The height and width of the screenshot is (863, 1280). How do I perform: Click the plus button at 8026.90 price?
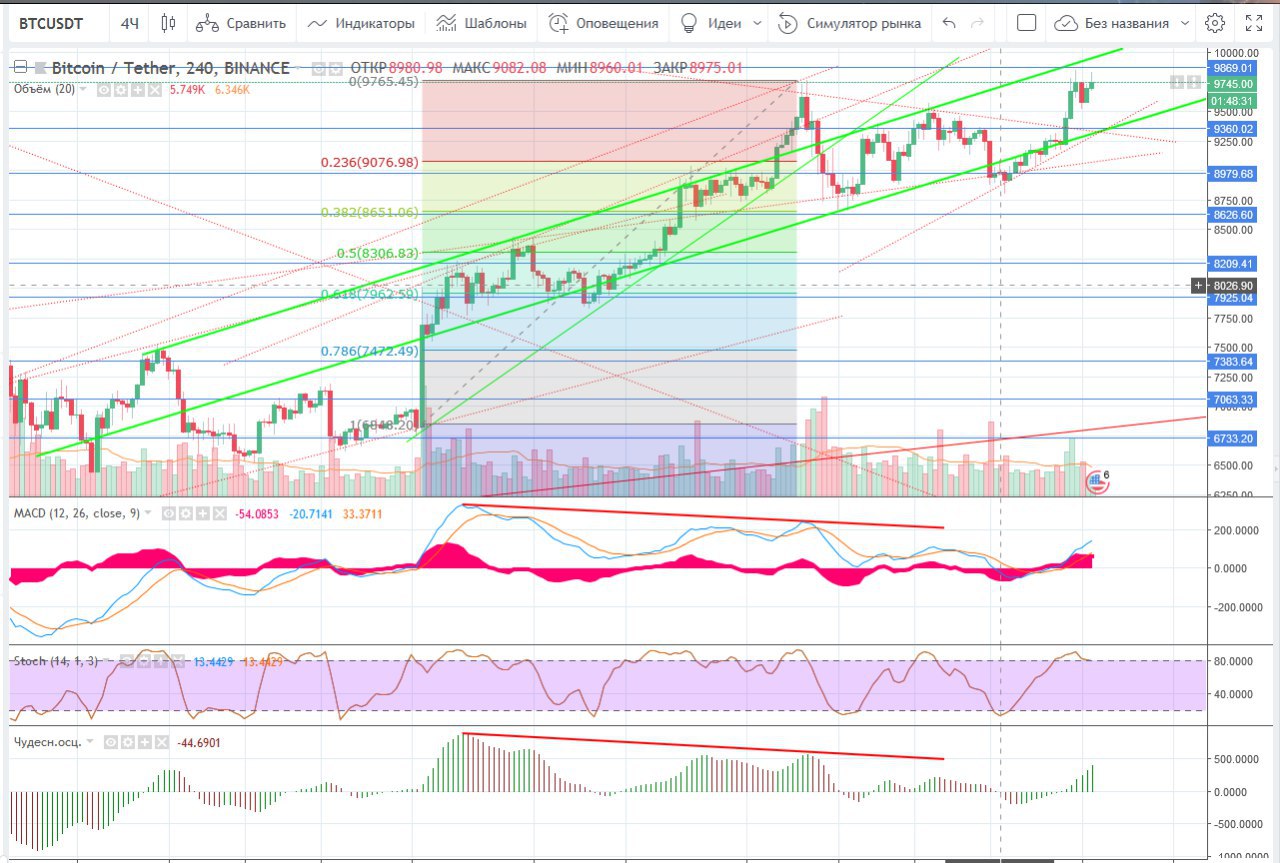click(x=1199, y=286)
